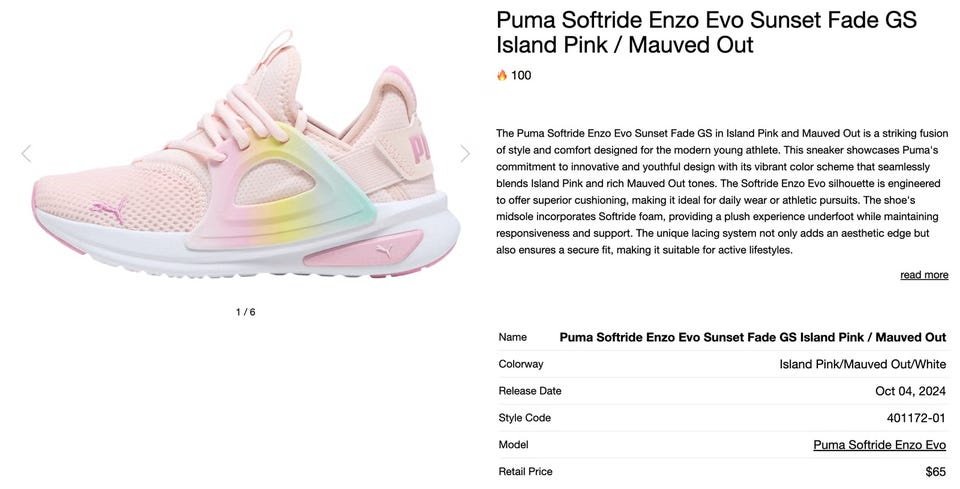The image size is (960, 489).
Task: Select the style code 401172-01
Action: [916, 418]
